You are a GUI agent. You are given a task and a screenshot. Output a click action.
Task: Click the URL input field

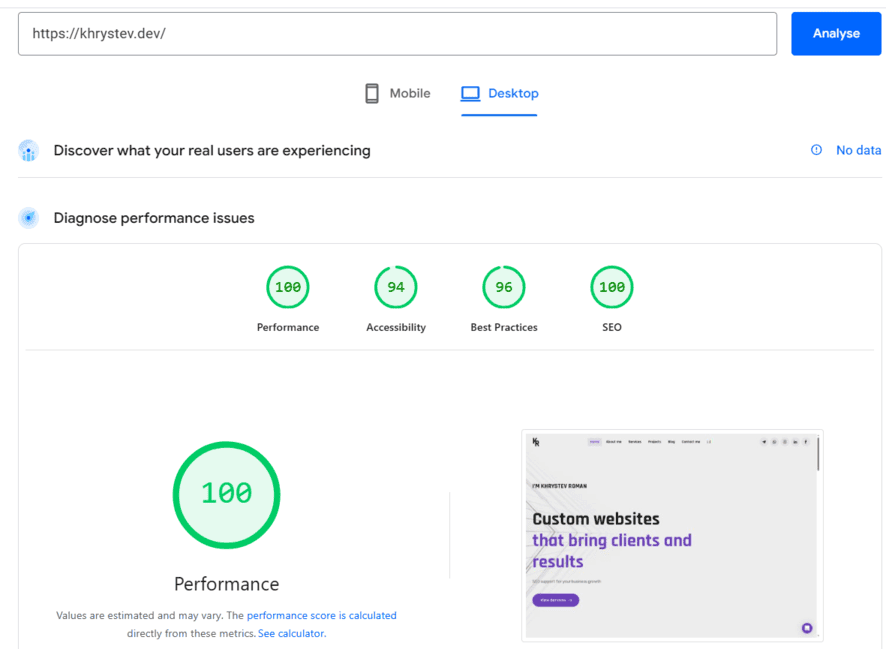pyautogui.click(x=398, y=33)
